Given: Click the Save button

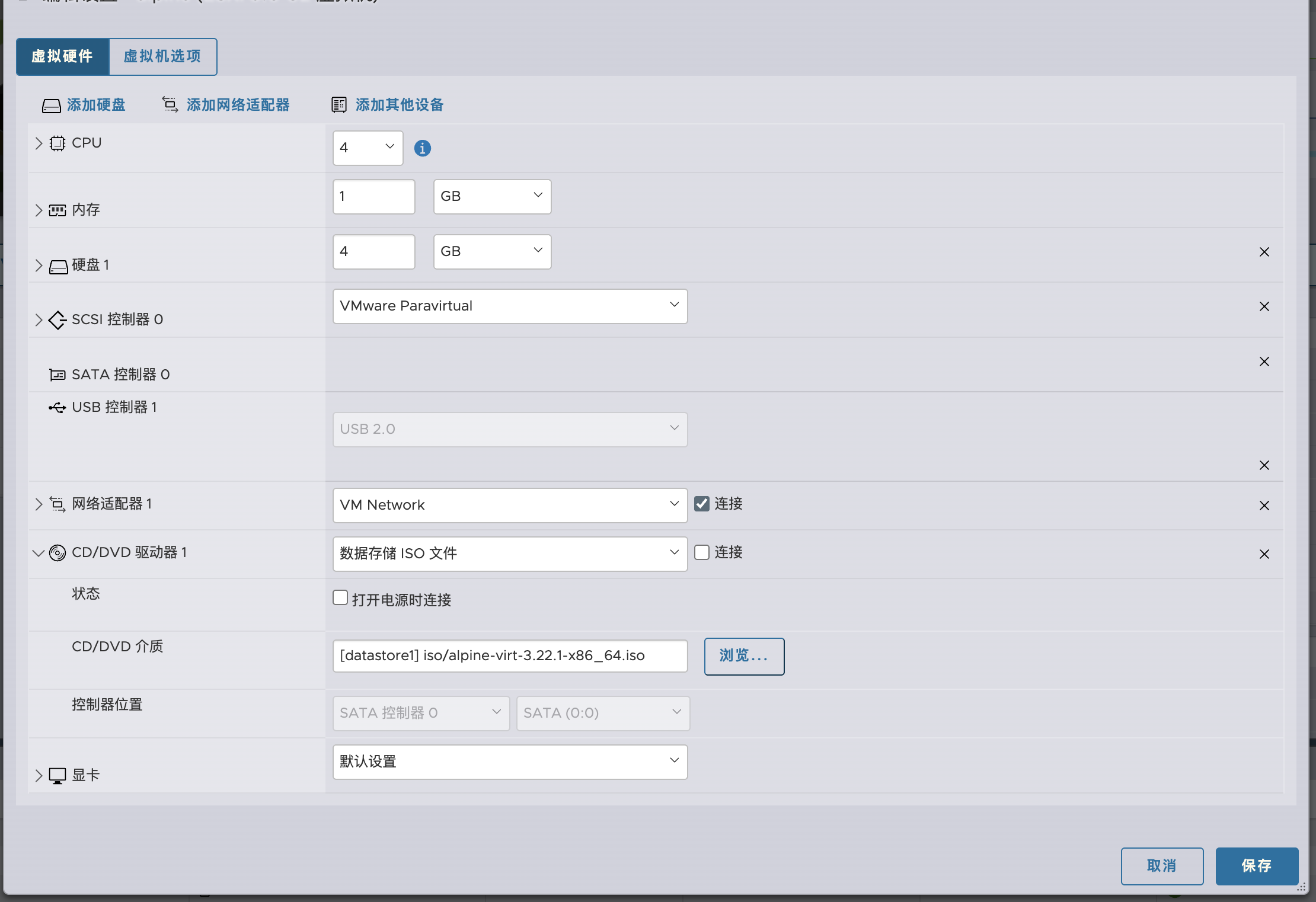Looking at the screenshot, I should [1256, 866].
